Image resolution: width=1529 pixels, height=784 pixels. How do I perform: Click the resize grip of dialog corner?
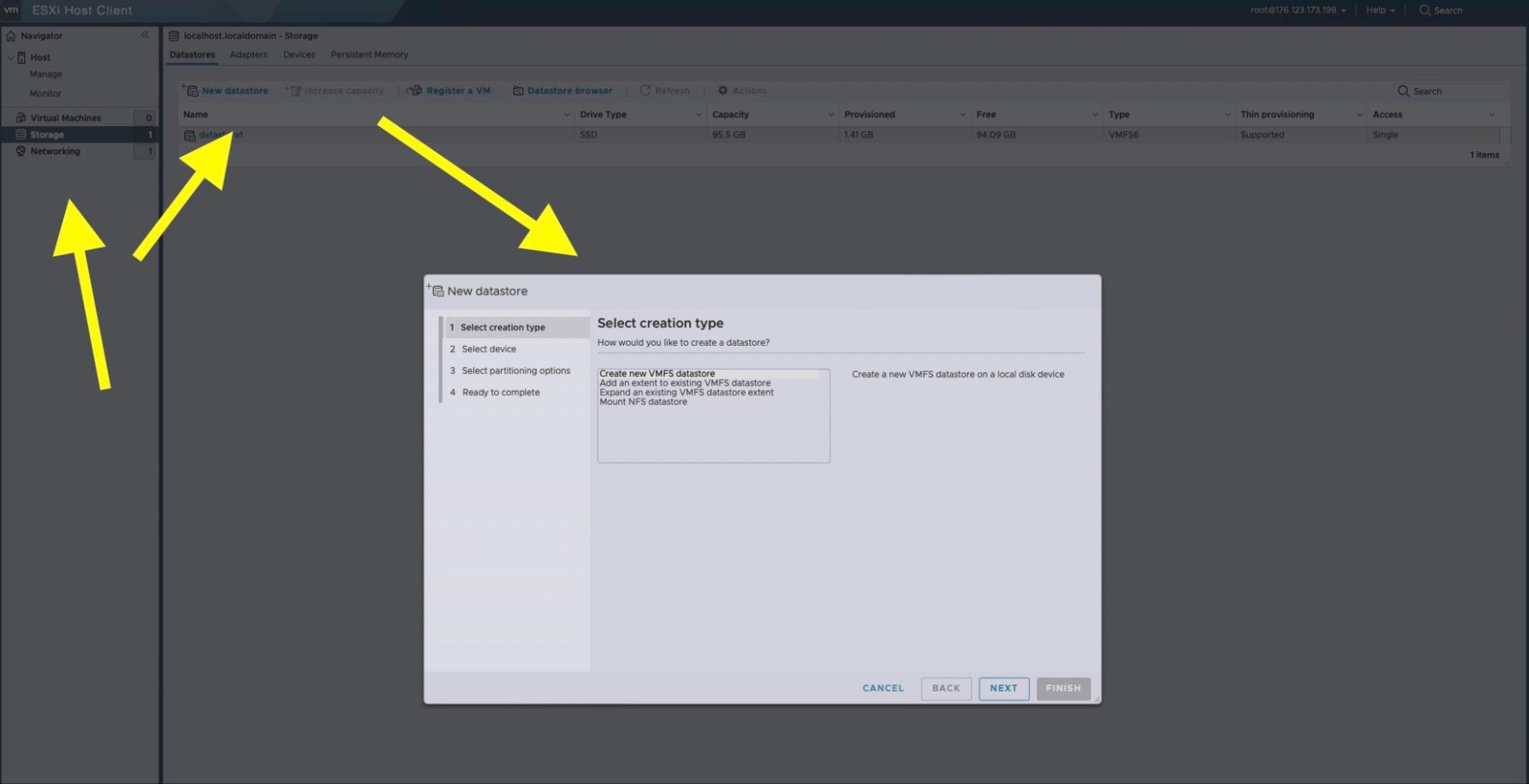[1096, 699]
